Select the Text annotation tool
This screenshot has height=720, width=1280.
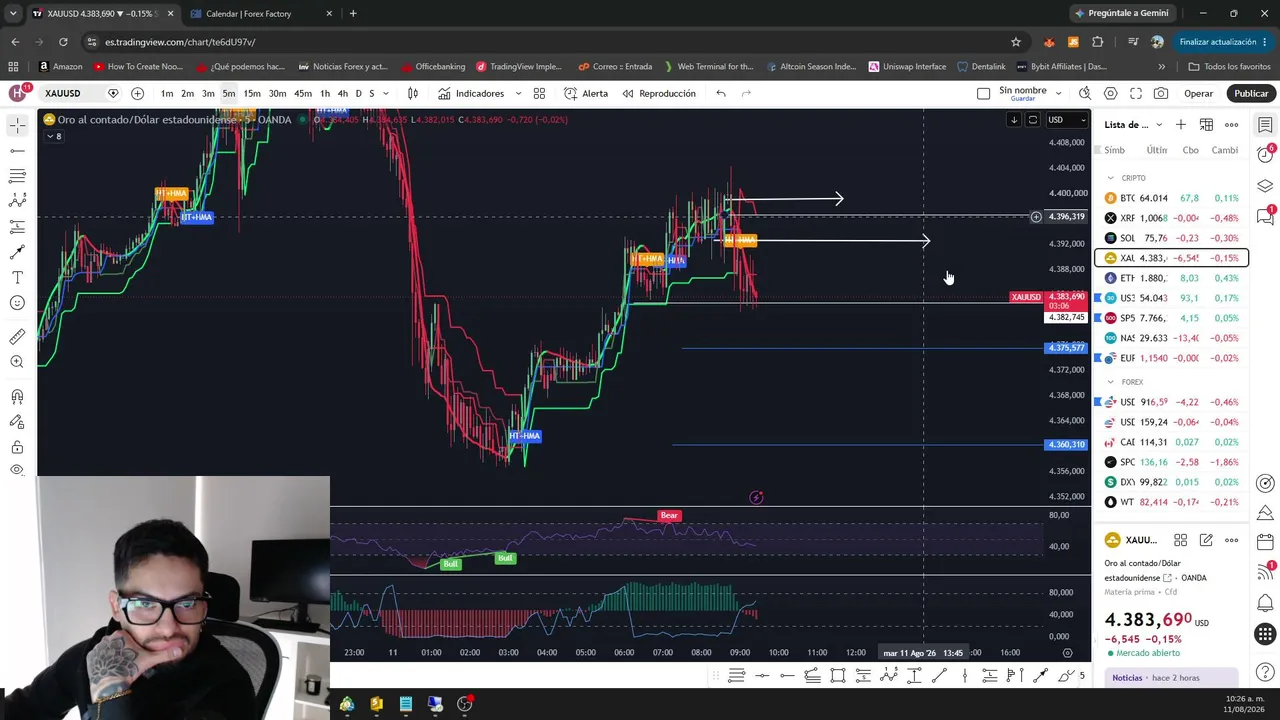[17, 277]
